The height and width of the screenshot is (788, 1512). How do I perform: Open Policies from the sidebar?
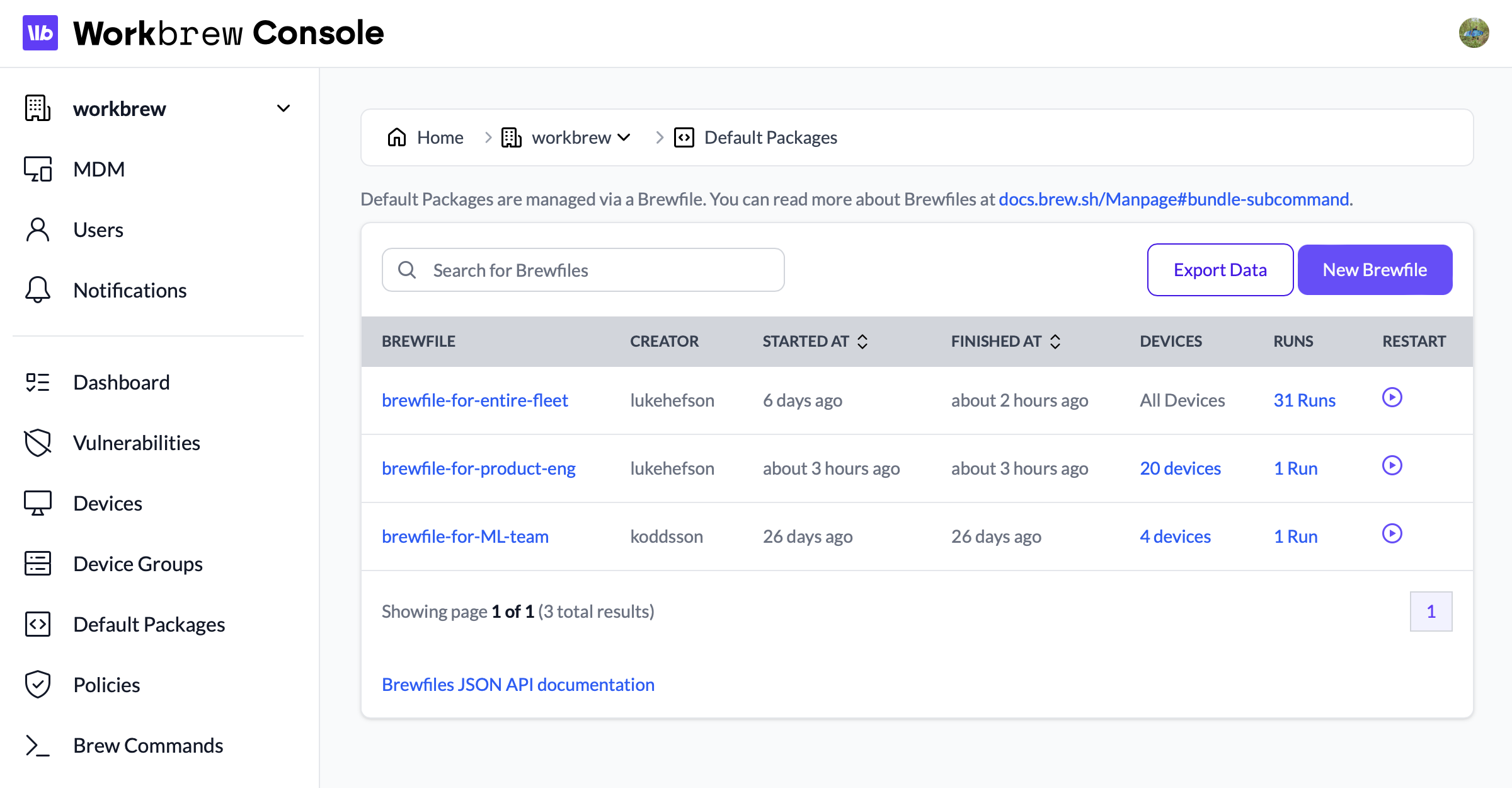point(106,685)
